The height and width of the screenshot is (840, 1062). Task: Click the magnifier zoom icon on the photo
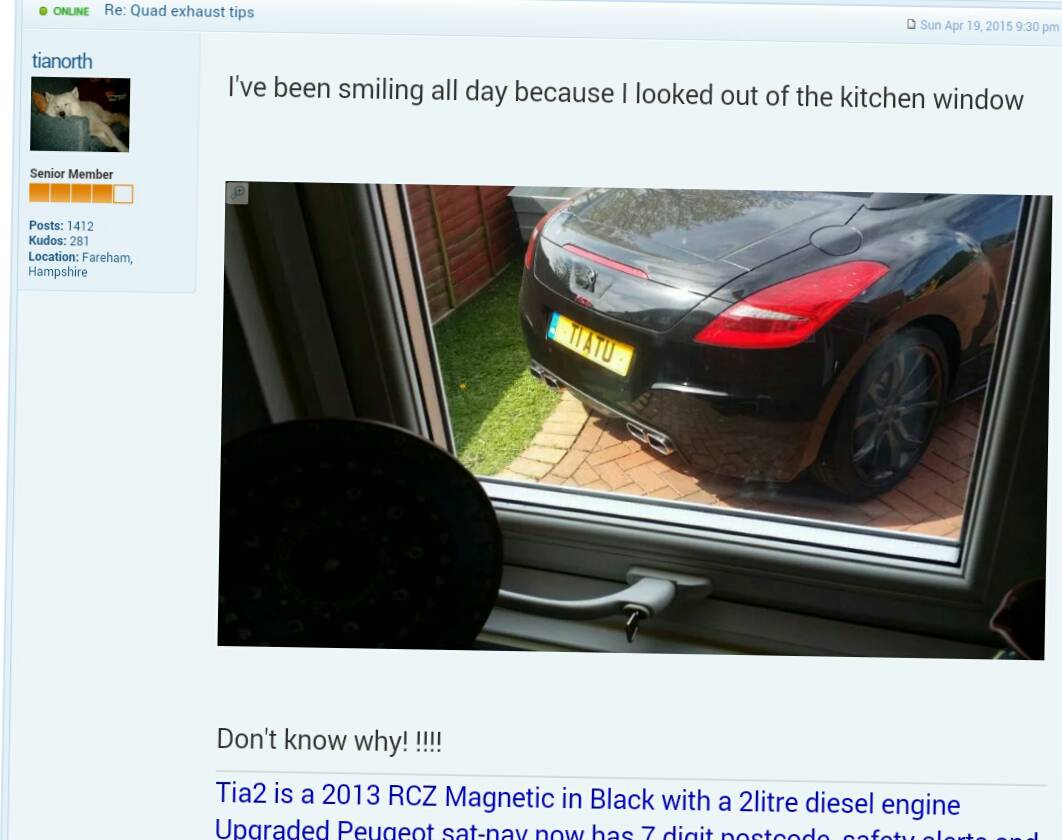click(238, 193)
